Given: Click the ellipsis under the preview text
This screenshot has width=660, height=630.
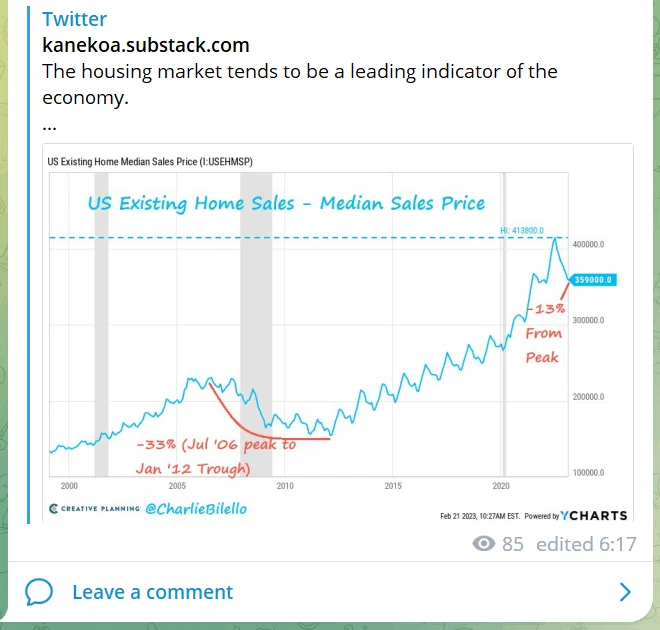Looking at the screenshot, I should tap(49, 126).
